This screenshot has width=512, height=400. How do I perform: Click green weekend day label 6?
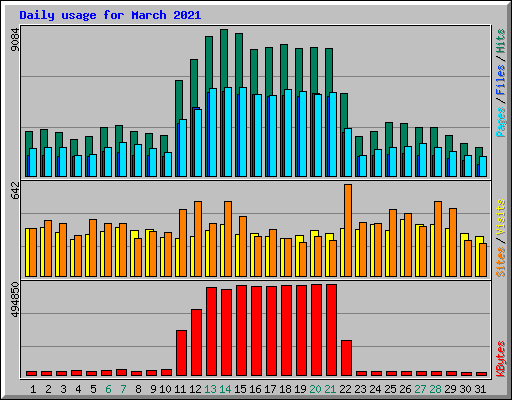(108, 389)
